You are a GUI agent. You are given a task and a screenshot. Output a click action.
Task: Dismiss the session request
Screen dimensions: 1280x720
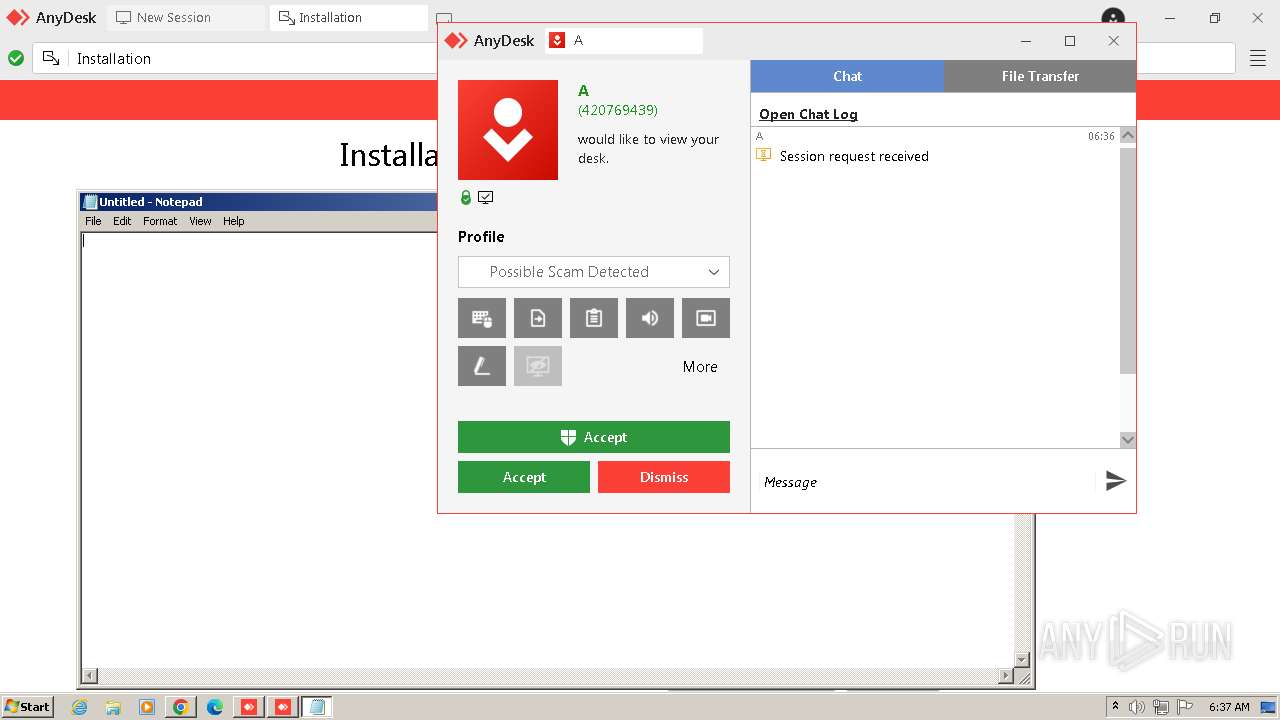point(664,477)
